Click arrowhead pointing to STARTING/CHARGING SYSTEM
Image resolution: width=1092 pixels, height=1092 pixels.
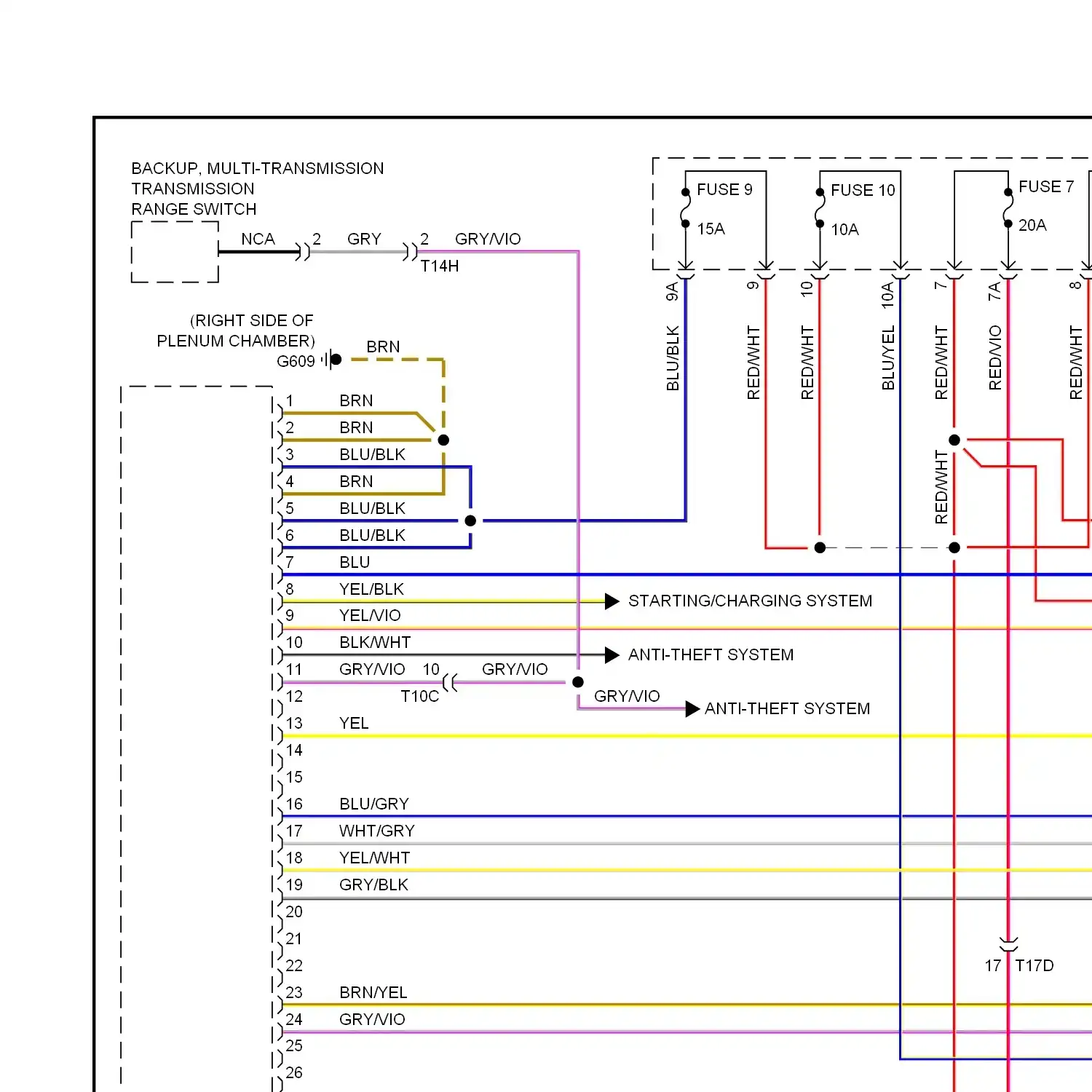(612, 601)
